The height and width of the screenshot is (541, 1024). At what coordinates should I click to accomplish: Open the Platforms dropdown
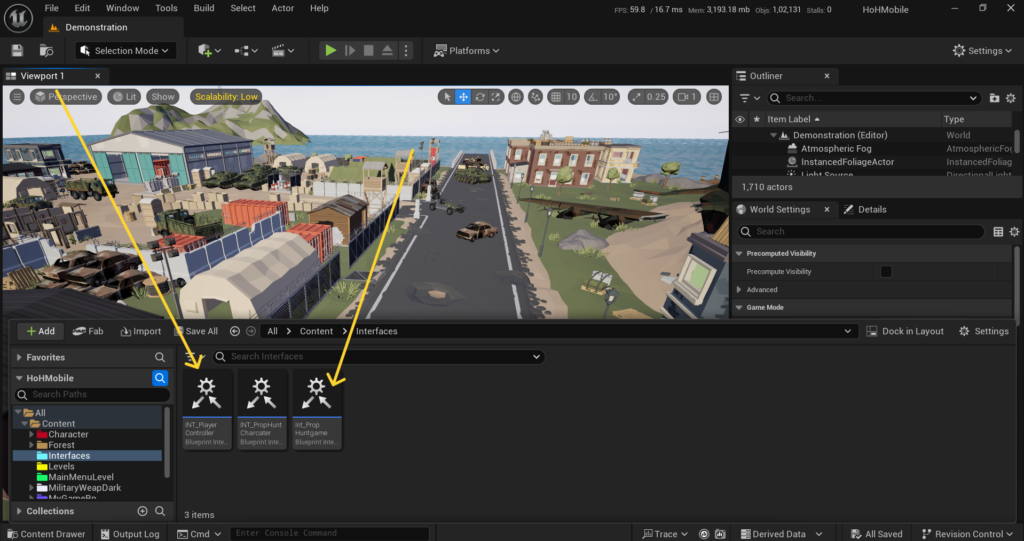coord(466,50)
